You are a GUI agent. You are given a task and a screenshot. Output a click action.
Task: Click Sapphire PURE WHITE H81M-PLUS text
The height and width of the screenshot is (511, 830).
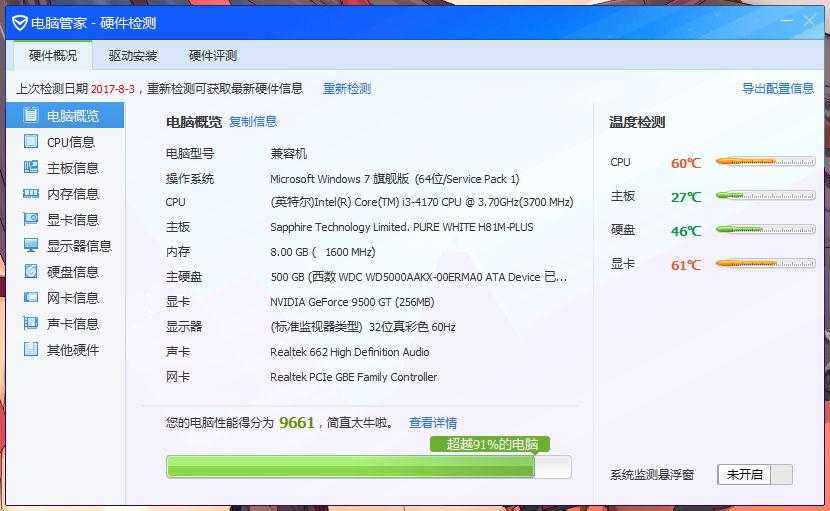tap(402, 227)
